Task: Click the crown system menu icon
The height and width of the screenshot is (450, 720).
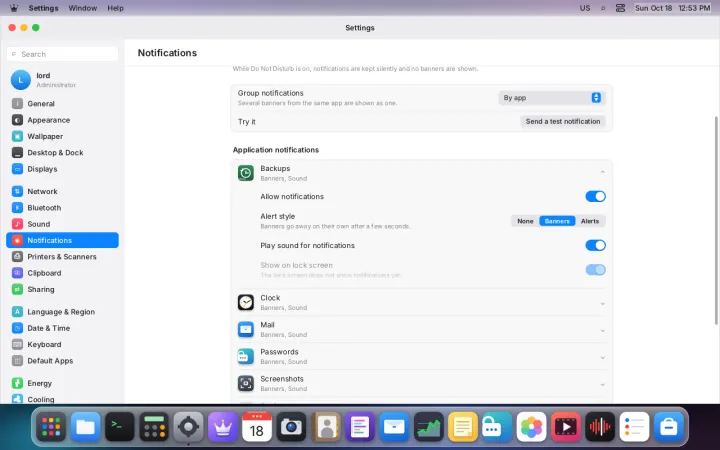Action: [x=14, y=8]
